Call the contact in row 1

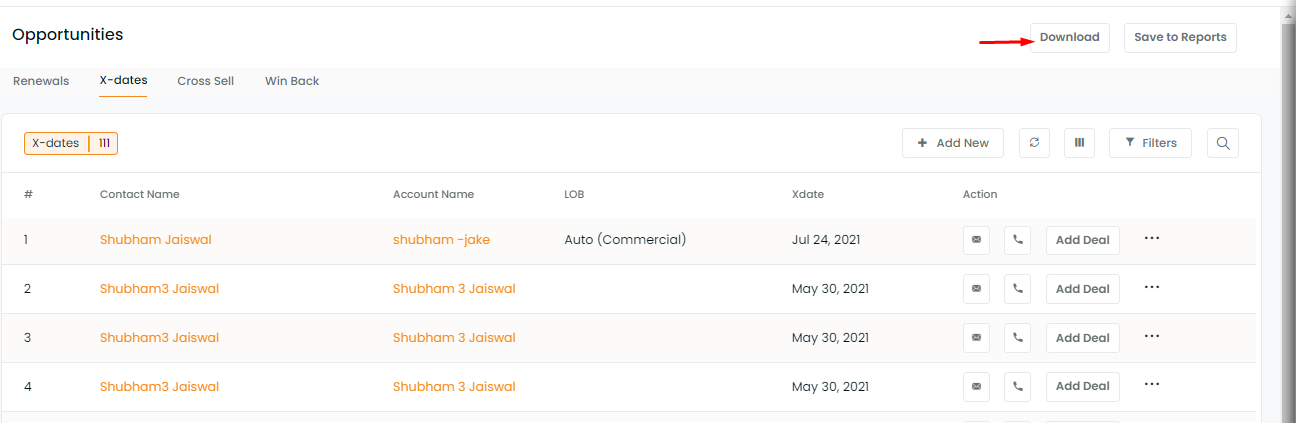pyautogui.click(x=1017, y=240)
